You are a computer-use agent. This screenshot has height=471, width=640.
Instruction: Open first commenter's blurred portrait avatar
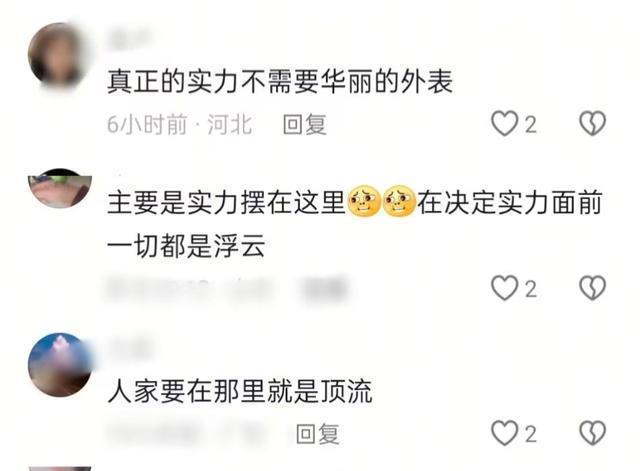click(x=59, y=54)
